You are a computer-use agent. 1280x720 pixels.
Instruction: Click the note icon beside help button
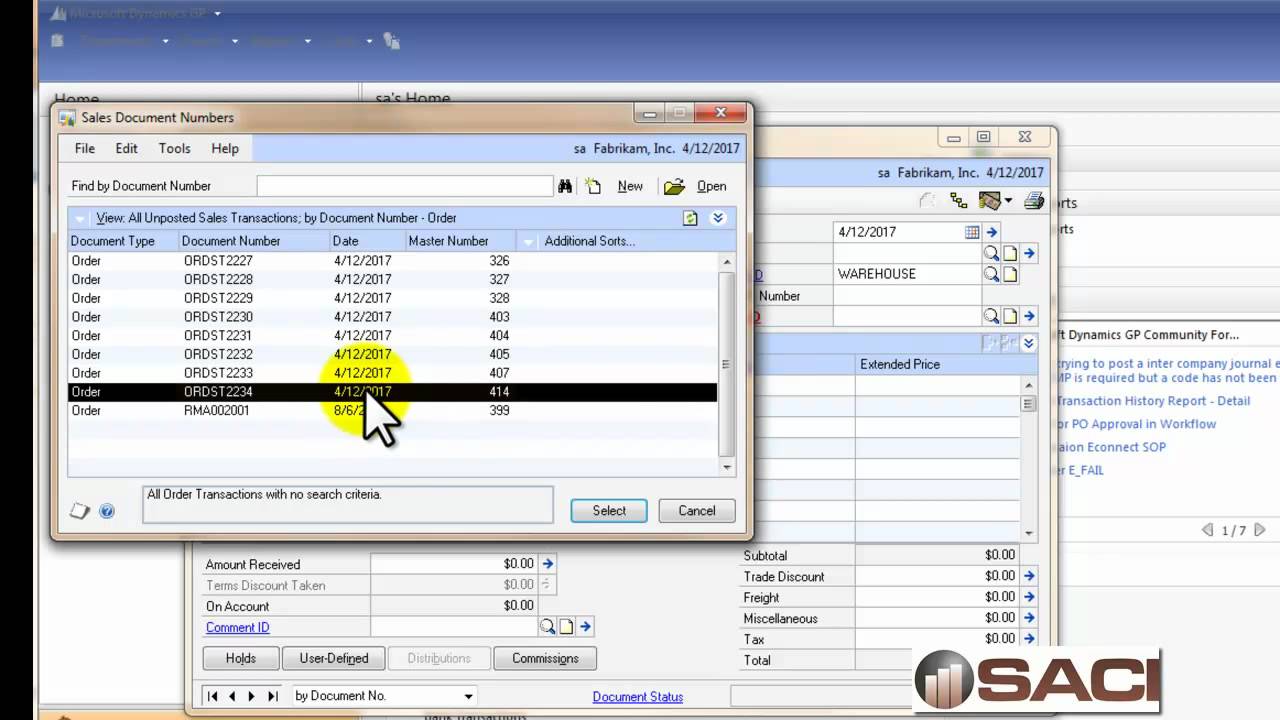tap(80, 511)
